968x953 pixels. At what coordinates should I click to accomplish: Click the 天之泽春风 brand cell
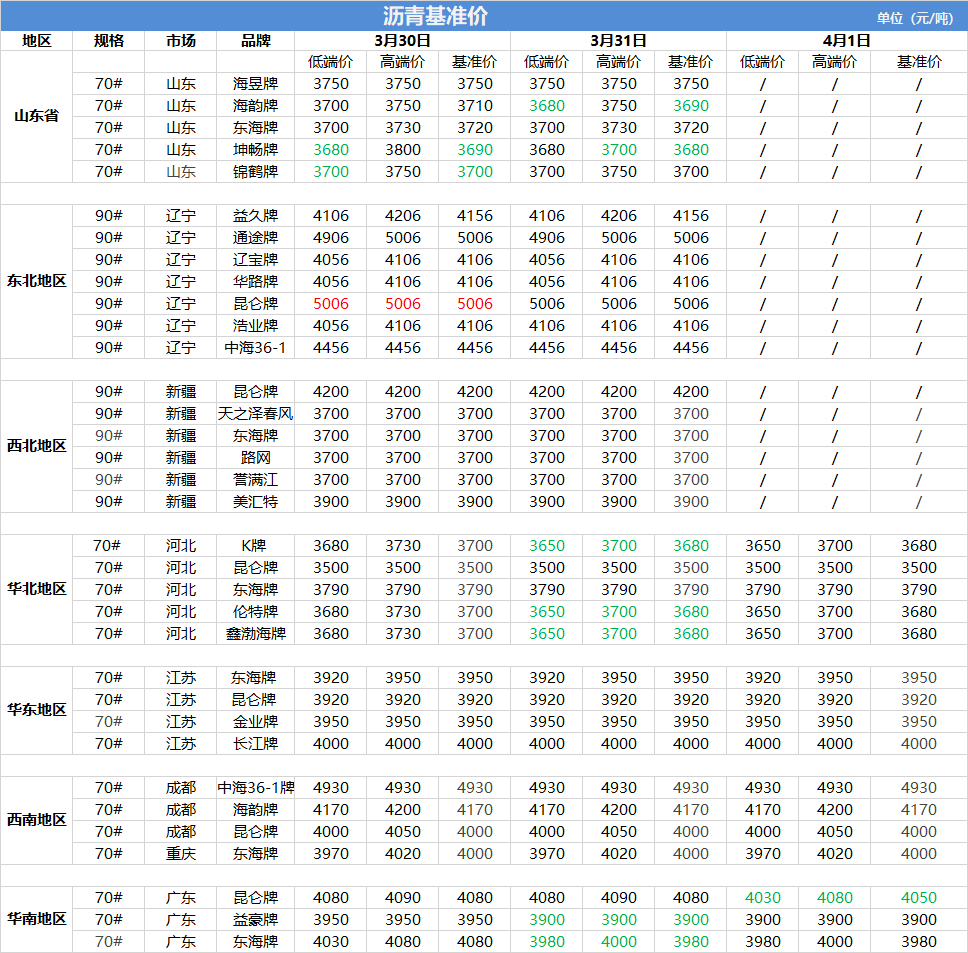click(256, 413)
